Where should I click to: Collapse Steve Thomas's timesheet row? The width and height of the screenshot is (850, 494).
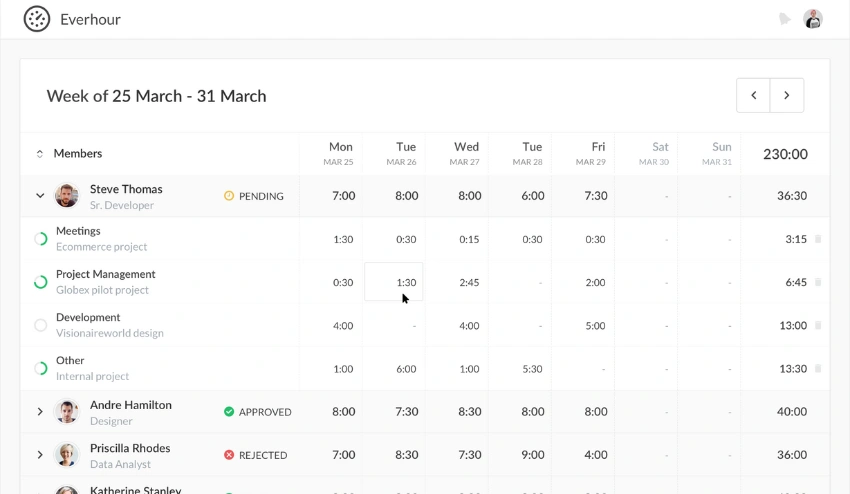click(40, 196)
